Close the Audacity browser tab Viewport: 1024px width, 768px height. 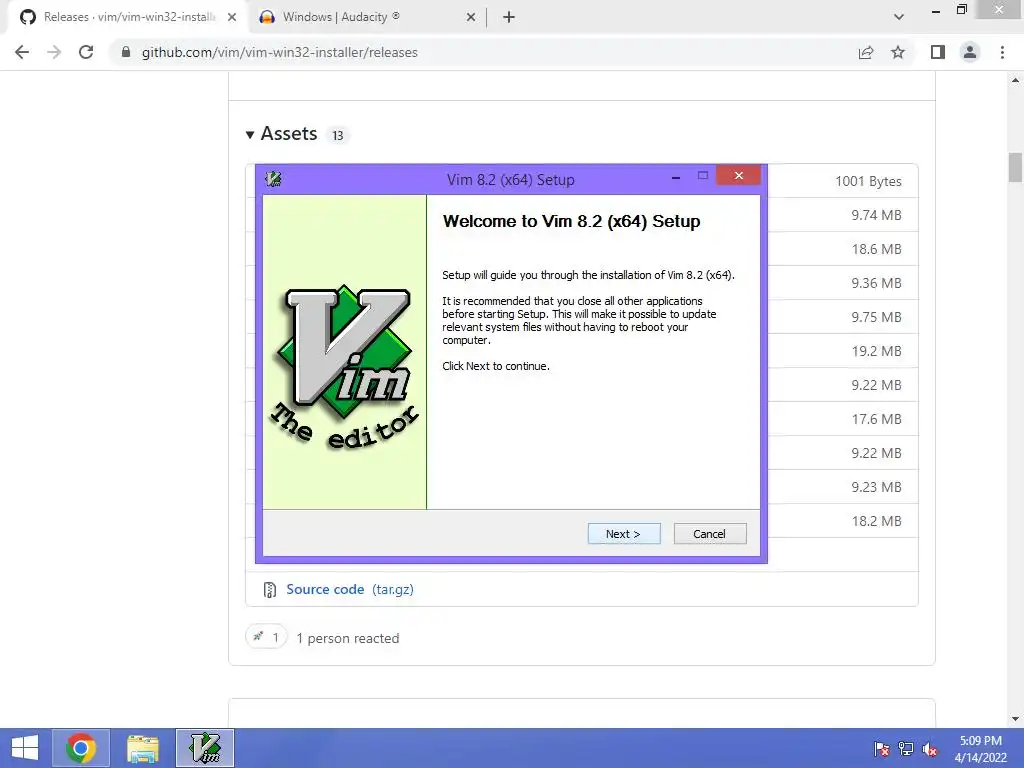[x=471, y=18]
